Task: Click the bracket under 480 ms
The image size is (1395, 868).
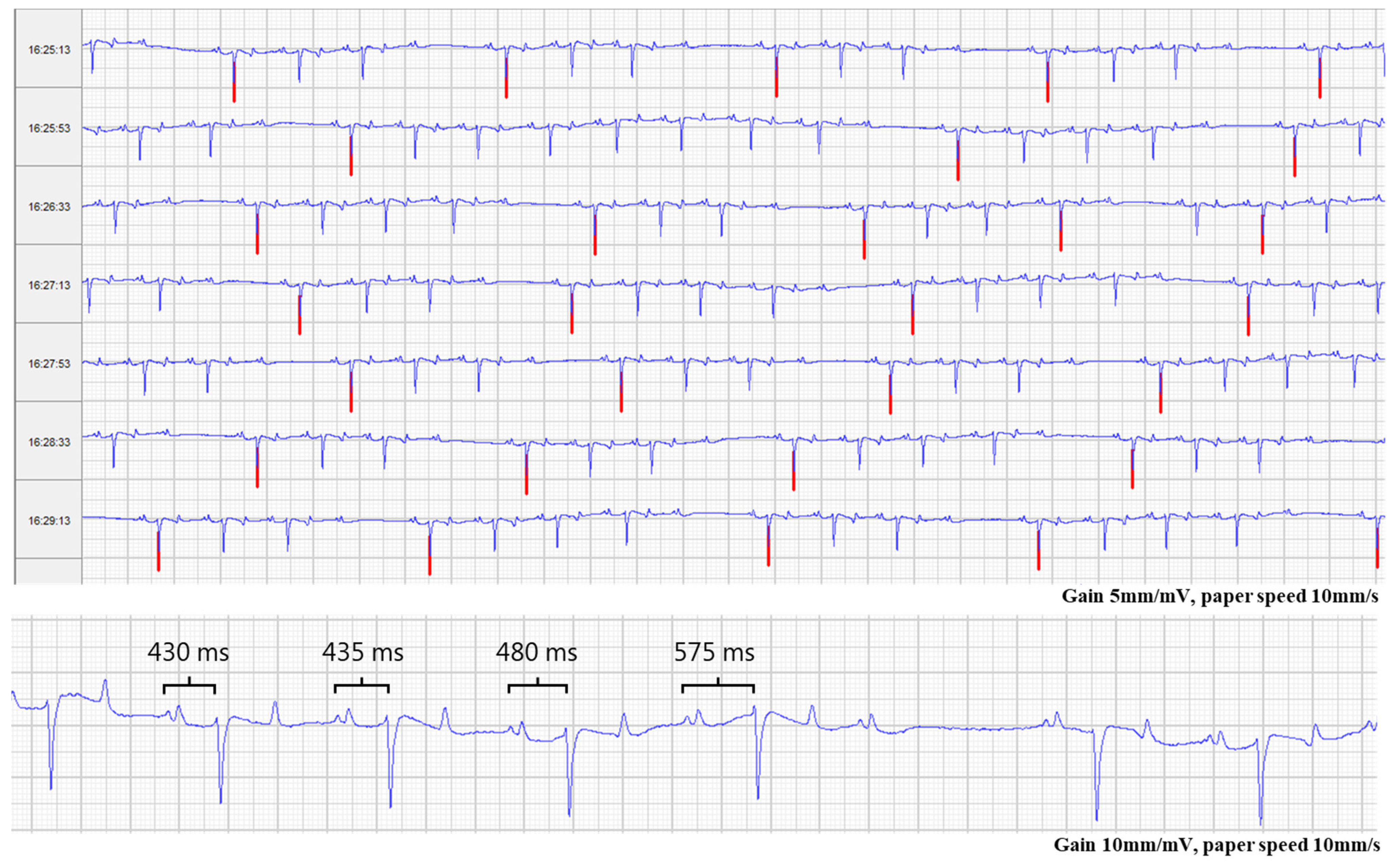Action: (x=537, y=686)
